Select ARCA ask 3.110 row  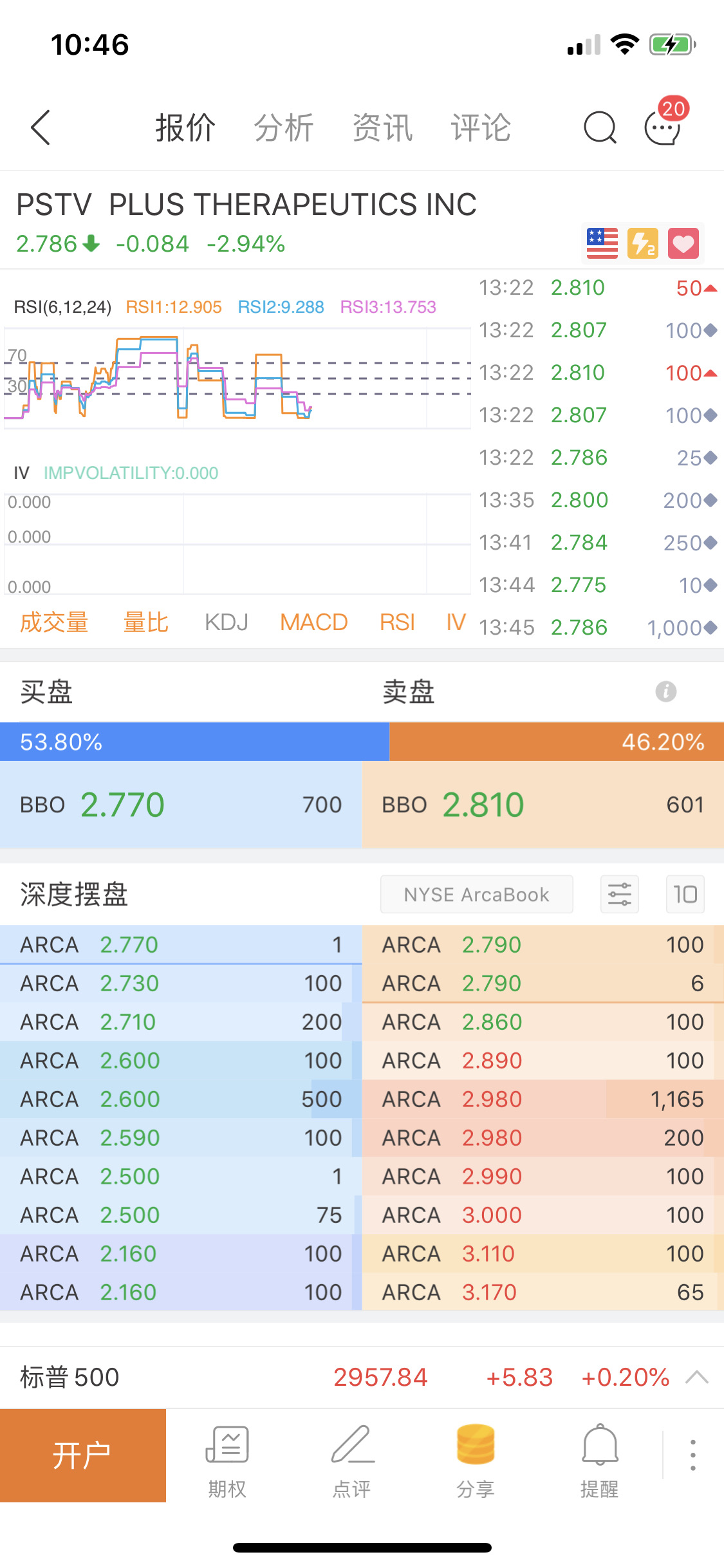pyautogui.click(x=543, y=1253)
